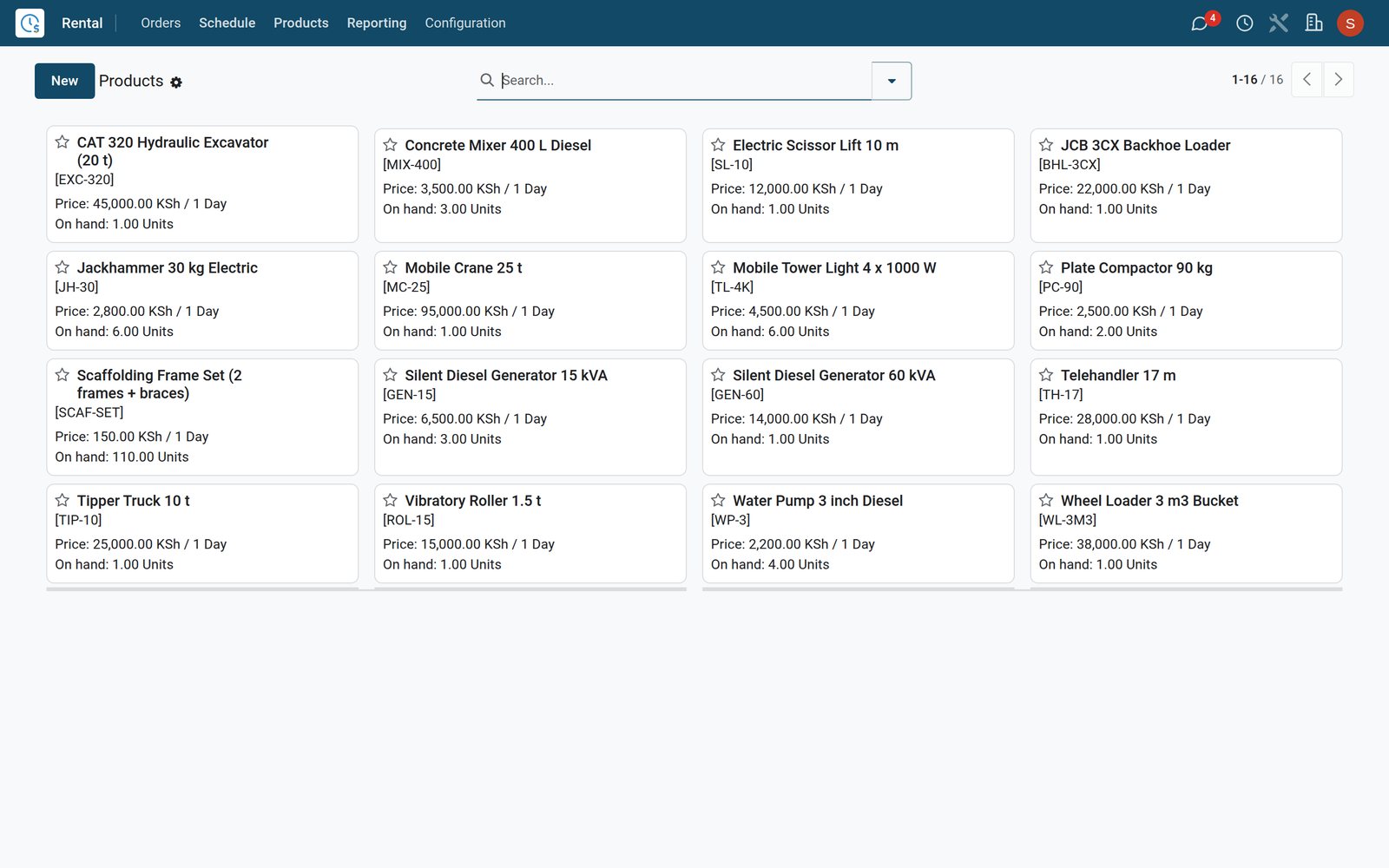Click the Tipper Truck favorite star
Image resolution: width=1389 pixels, height=868 pixels.
pos(63,500)
